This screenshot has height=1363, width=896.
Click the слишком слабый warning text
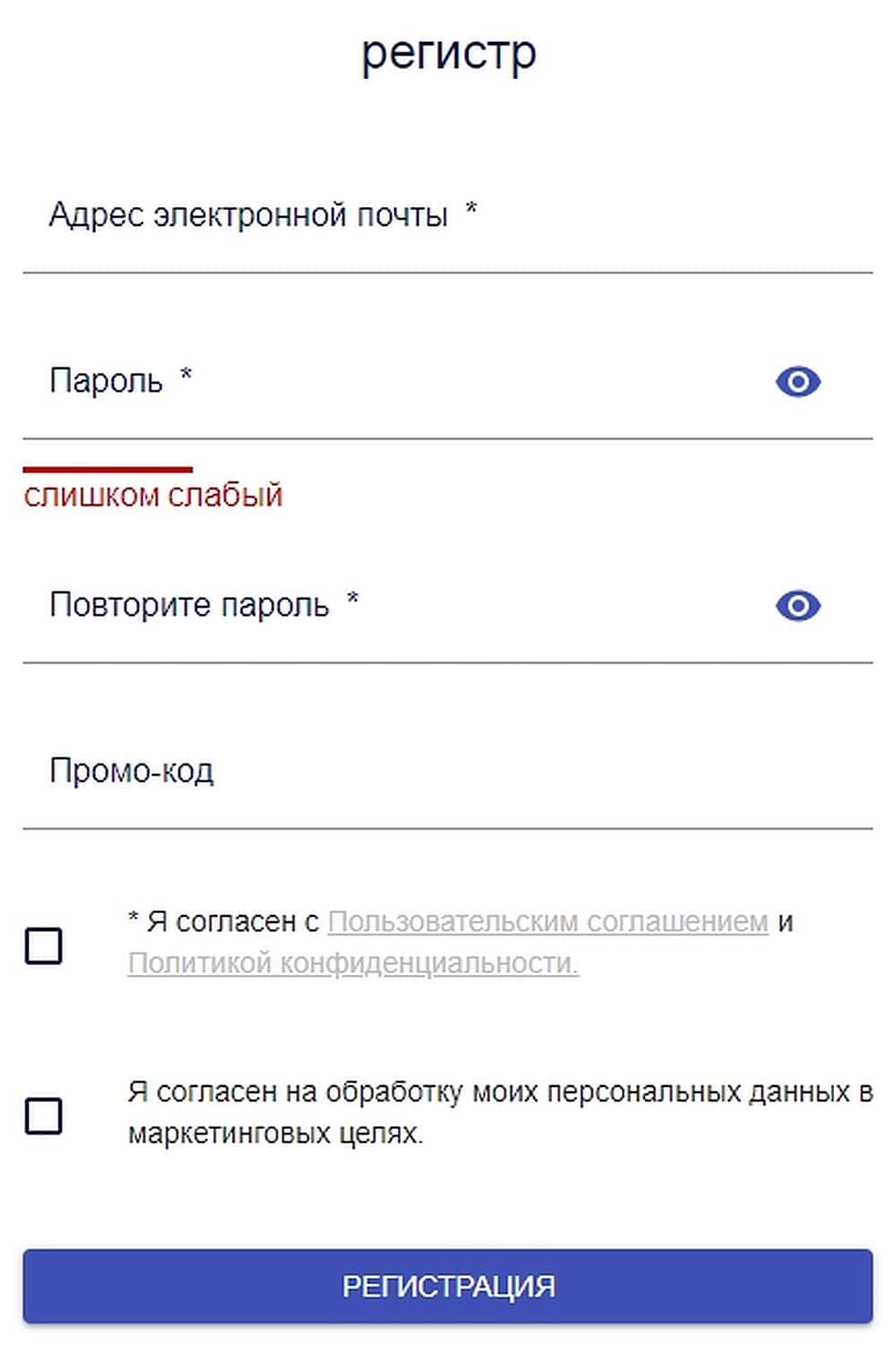(153, 496)
